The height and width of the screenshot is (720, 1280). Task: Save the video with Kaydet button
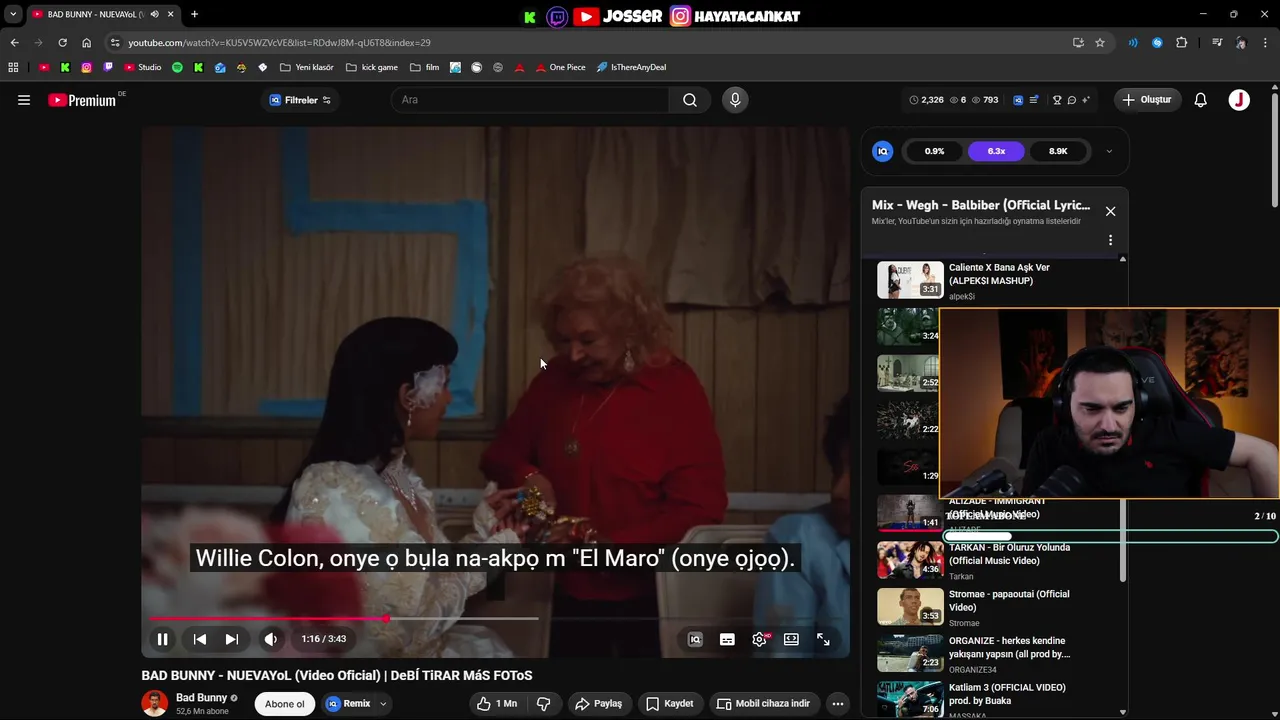click(669, 704)
